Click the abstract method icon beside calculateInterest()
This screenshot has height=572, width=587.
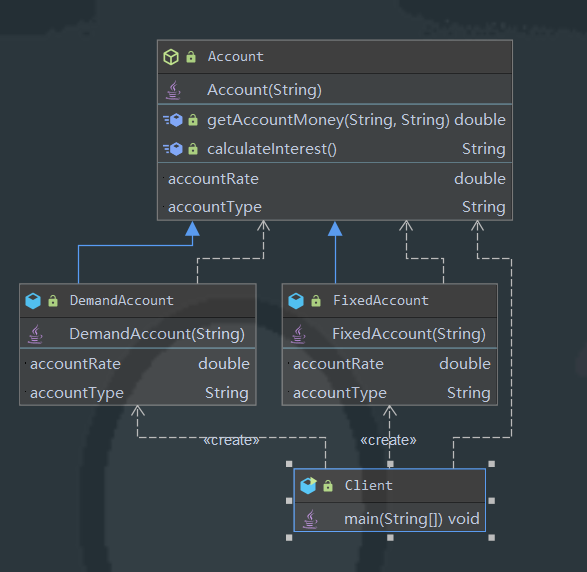pos(173,149)
